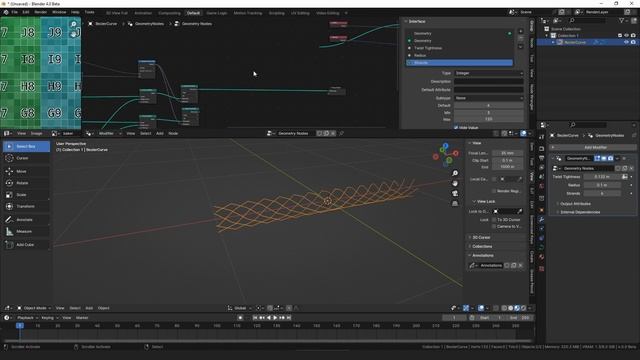Toggle the Render Region checkbox
The image size is (640, 360).
coord(494,191)
